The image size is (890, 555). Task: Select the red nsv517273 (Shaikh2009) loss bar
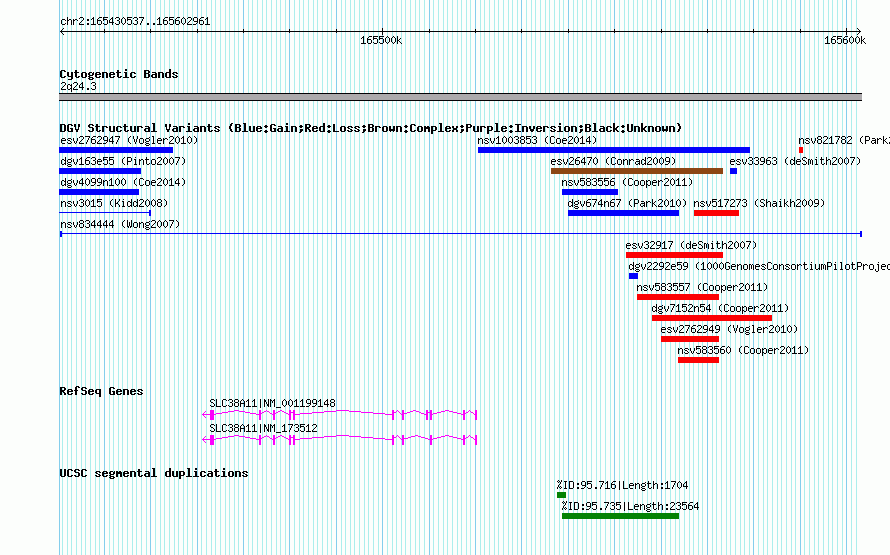(x=716, y=213)
